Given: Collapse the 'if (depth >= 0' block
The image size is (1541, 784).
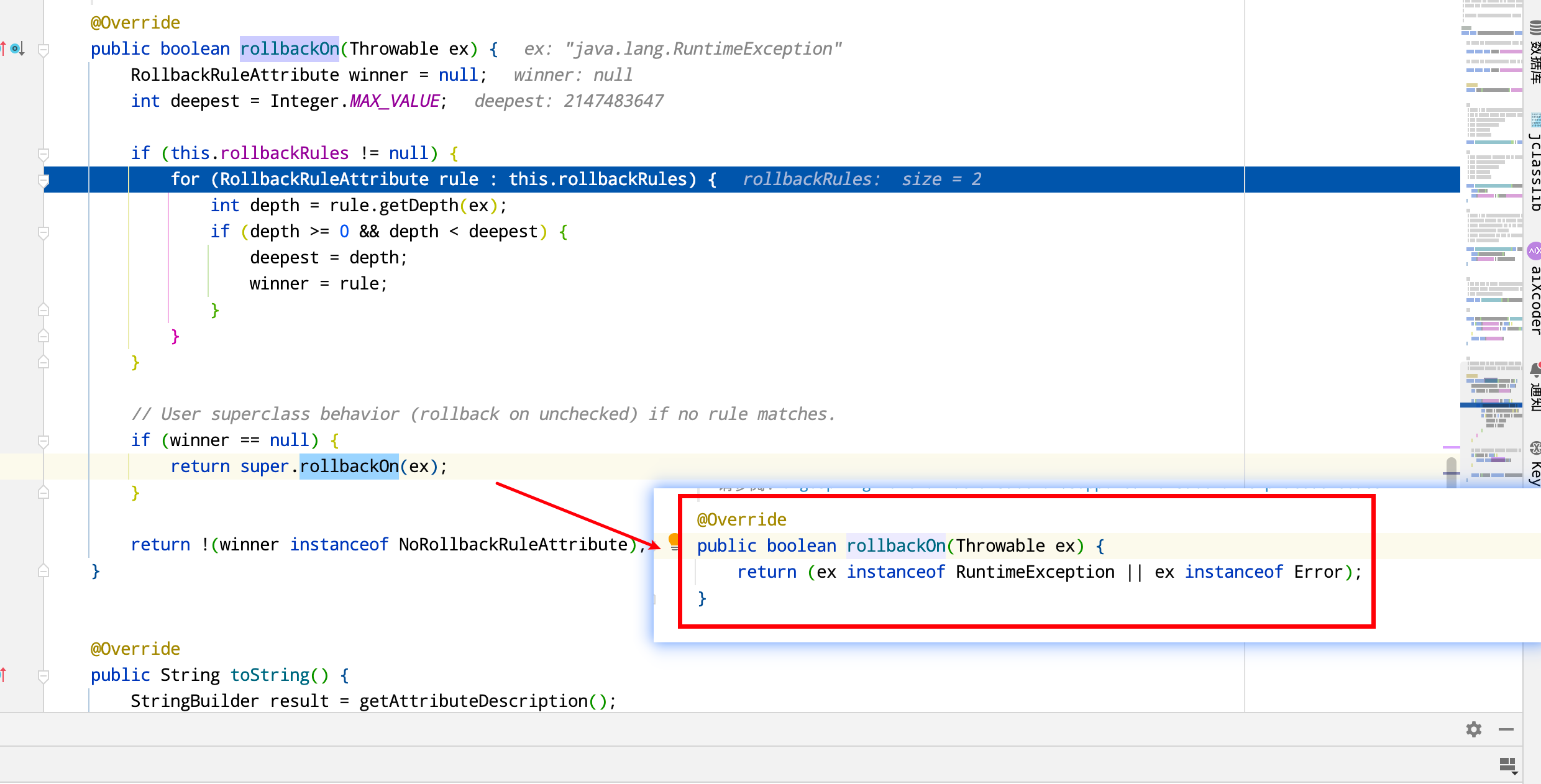Looking at the screenshot, I should 43,232.
